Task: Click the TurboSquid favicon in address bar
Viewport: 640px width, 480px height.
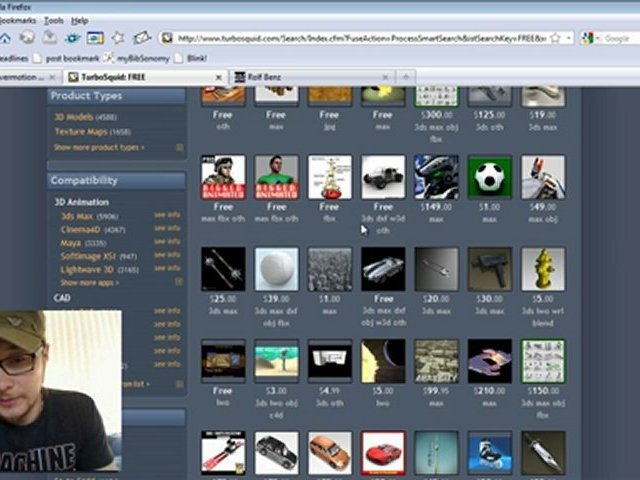Action: click(x=167, y=38)
